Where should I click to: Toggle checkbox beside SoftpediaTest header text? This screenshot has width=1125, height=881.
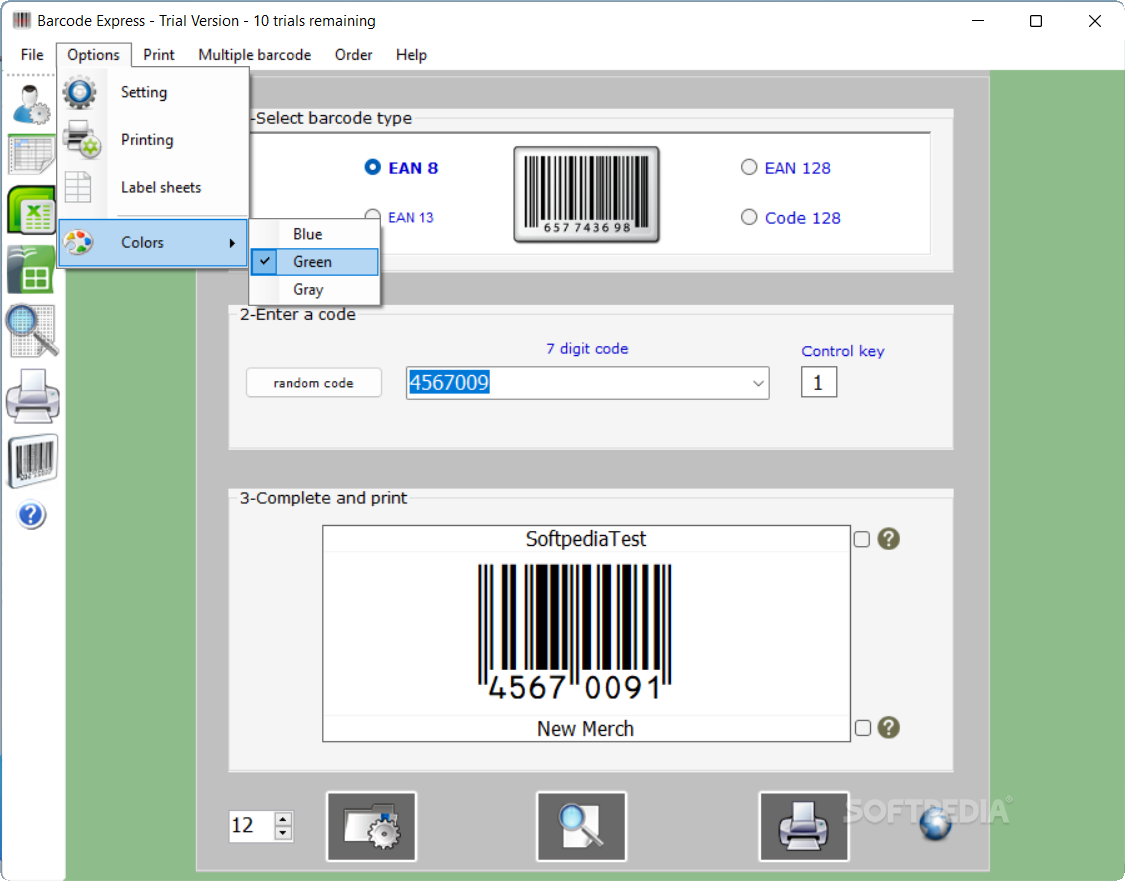tap(862, 539)
